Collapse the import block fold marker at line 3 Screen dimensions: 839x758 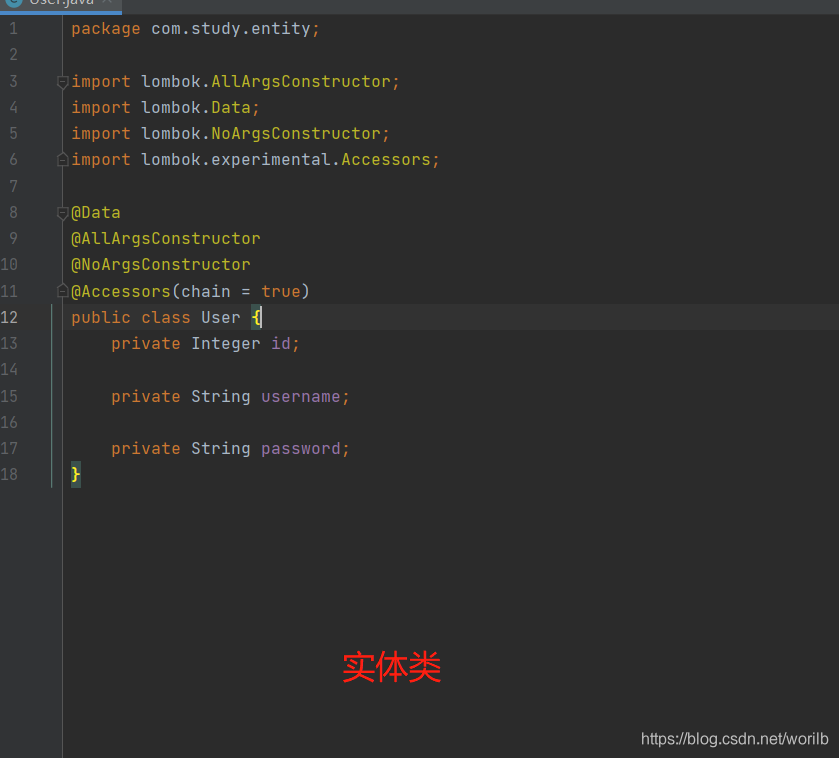coord(63,82)
